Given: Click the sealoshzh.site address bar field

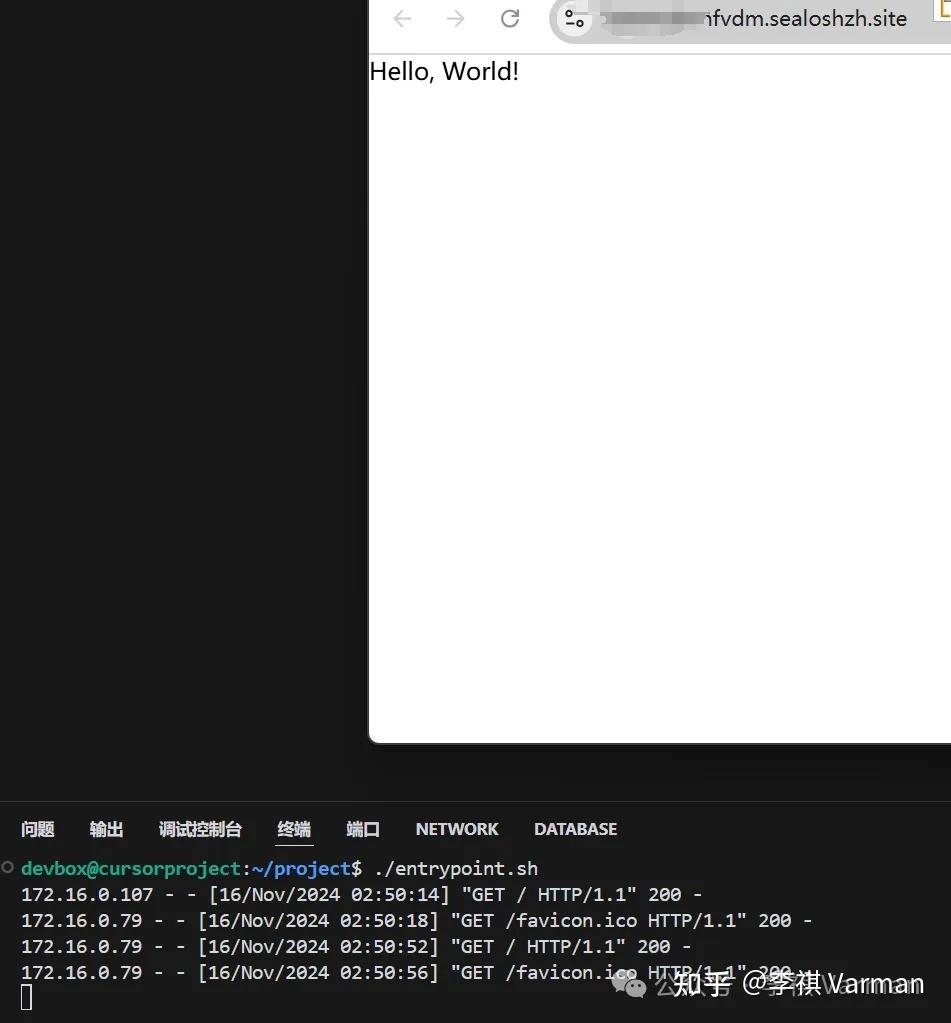Looking at the screenshot, I should [760, 18].
